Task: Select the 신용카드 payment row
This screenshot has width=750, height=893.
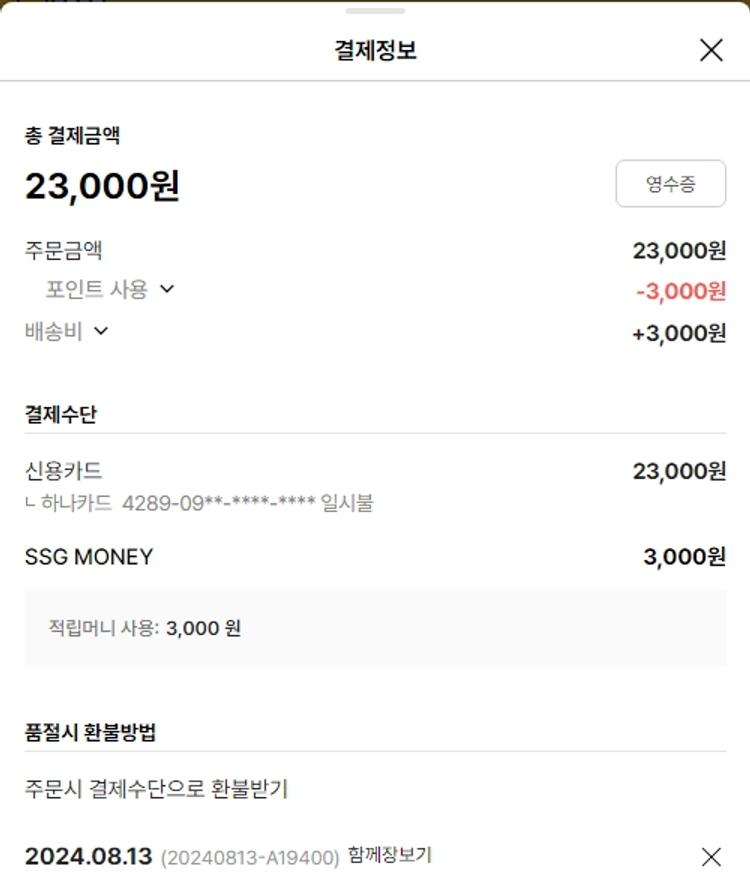Action: coord(64,471)
